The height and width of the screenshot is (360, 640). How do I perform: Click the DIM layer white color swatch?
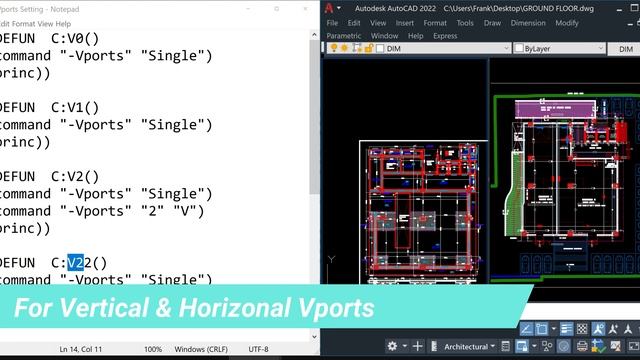point(380,49)
